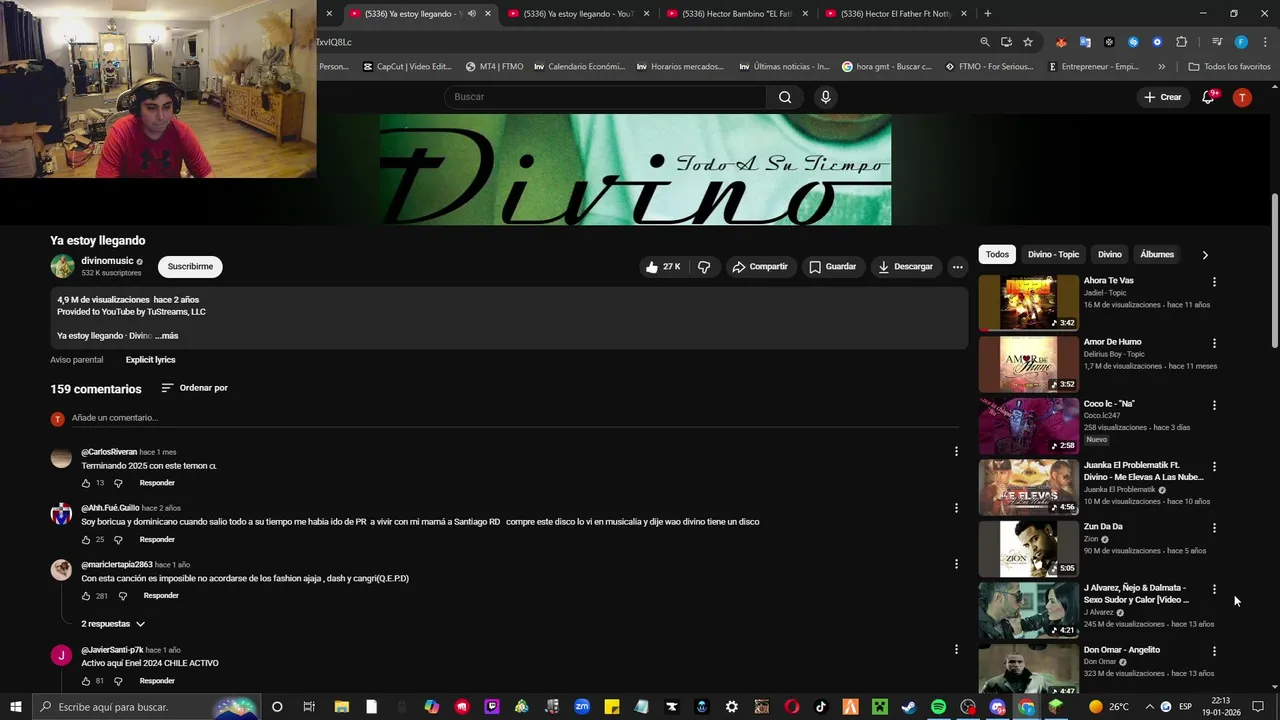Show hidden bookmarks with double-chevron

[1161, 67]
